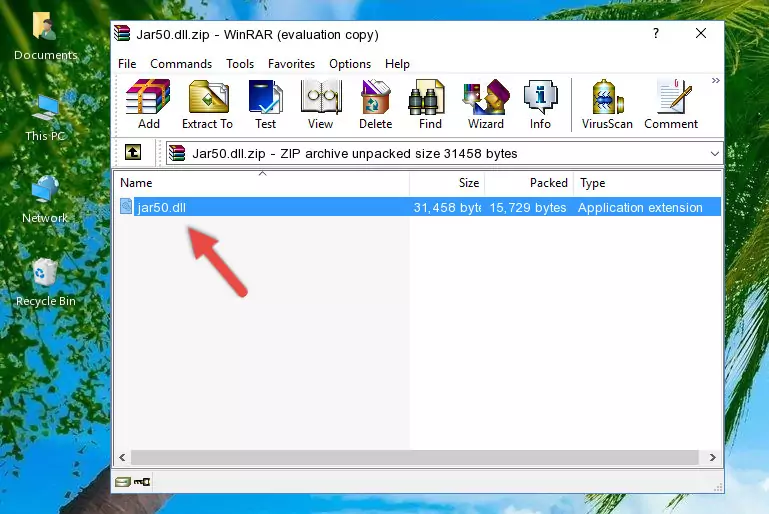Click the archive path address field
The height and width of the screenshot is (514, 769).
coord(444,154)
